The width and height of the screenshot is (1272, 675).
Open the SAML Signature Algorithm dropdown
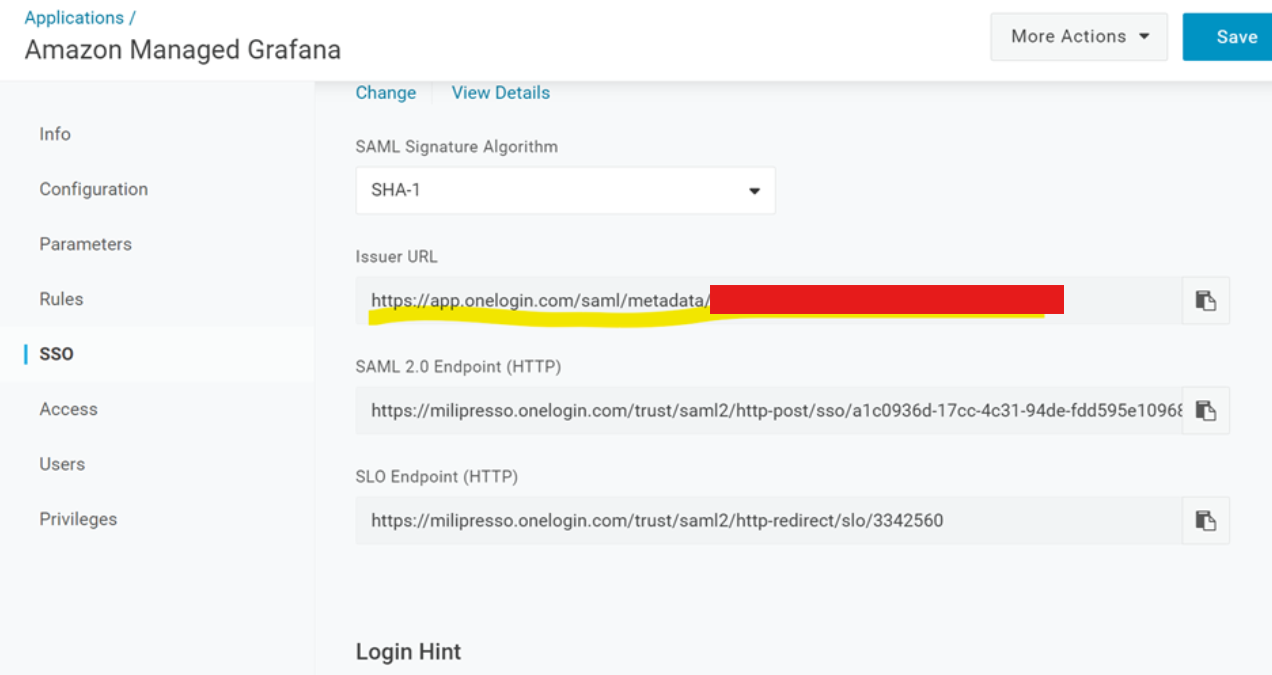pos(565,190)
